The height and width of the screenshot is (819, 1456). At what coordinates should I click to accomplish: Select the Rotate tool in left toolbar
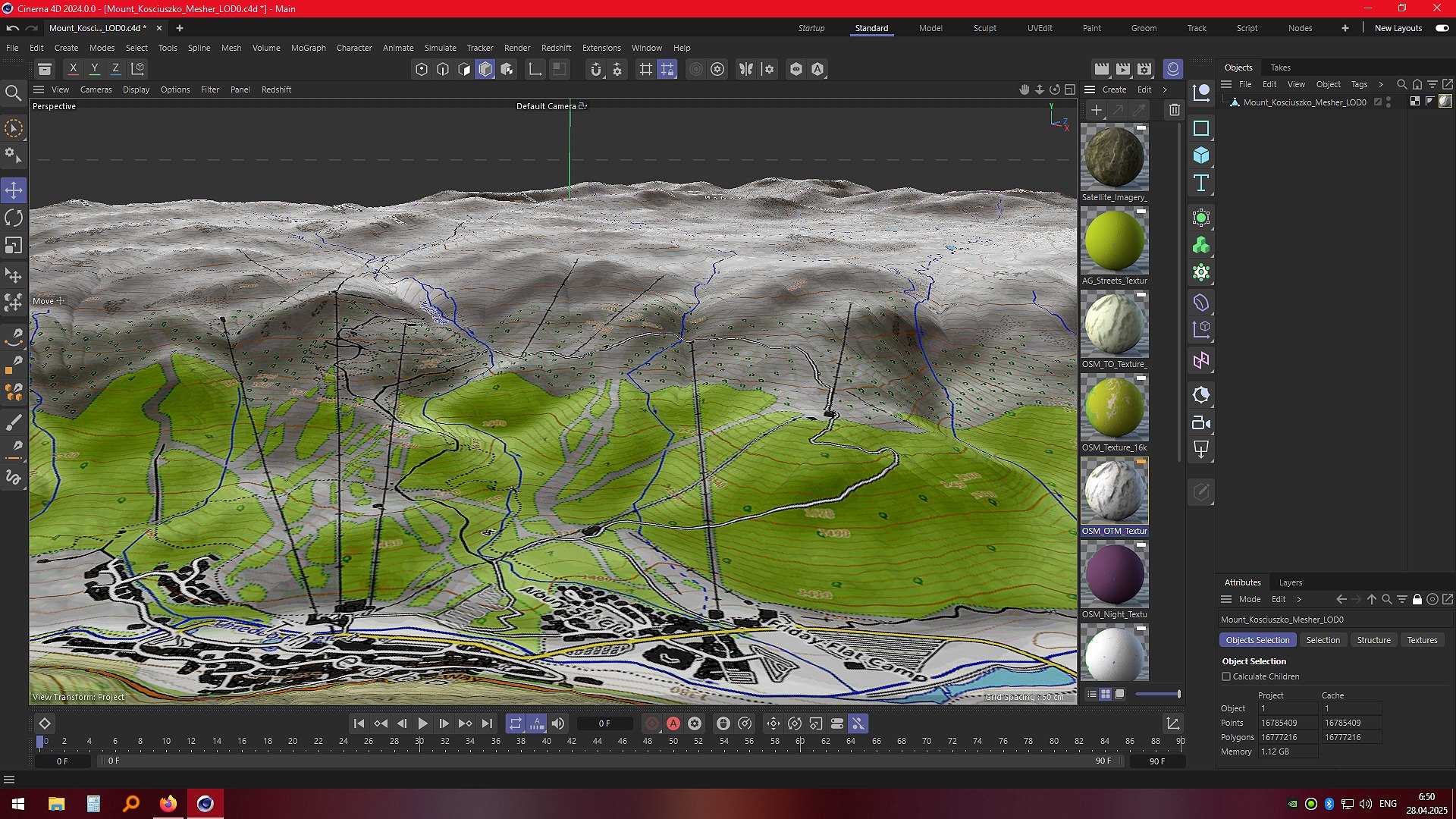14,218
